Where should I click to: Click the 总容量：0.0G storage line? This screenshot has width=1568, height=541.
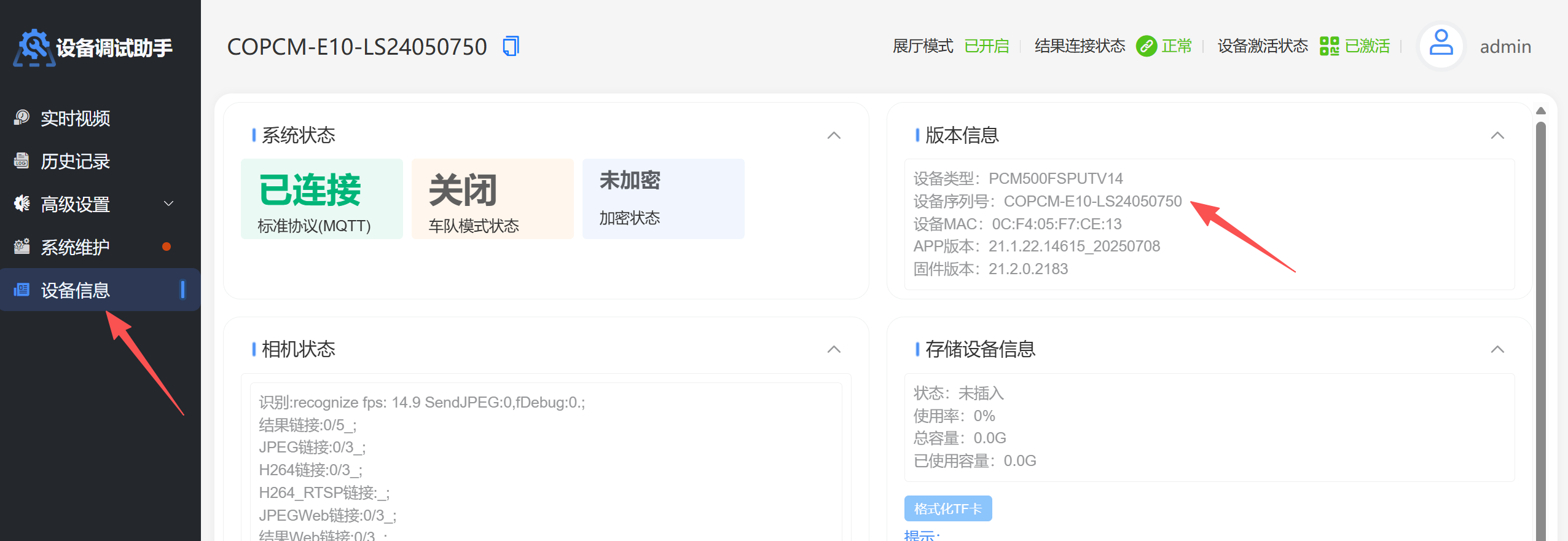[x=960, y=438]
